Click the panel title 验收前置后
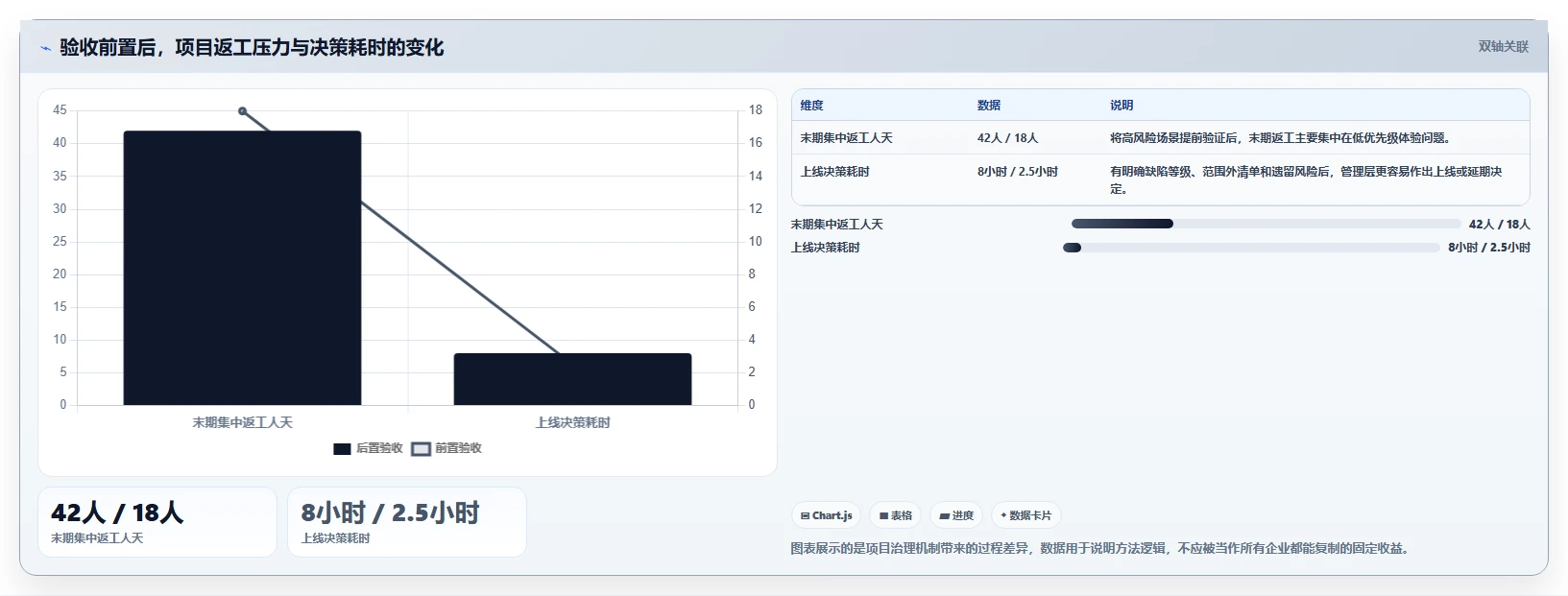Image resolution: width=1568 pixels, height=596 pixels. pyautogui.click(x=252, y=48)
